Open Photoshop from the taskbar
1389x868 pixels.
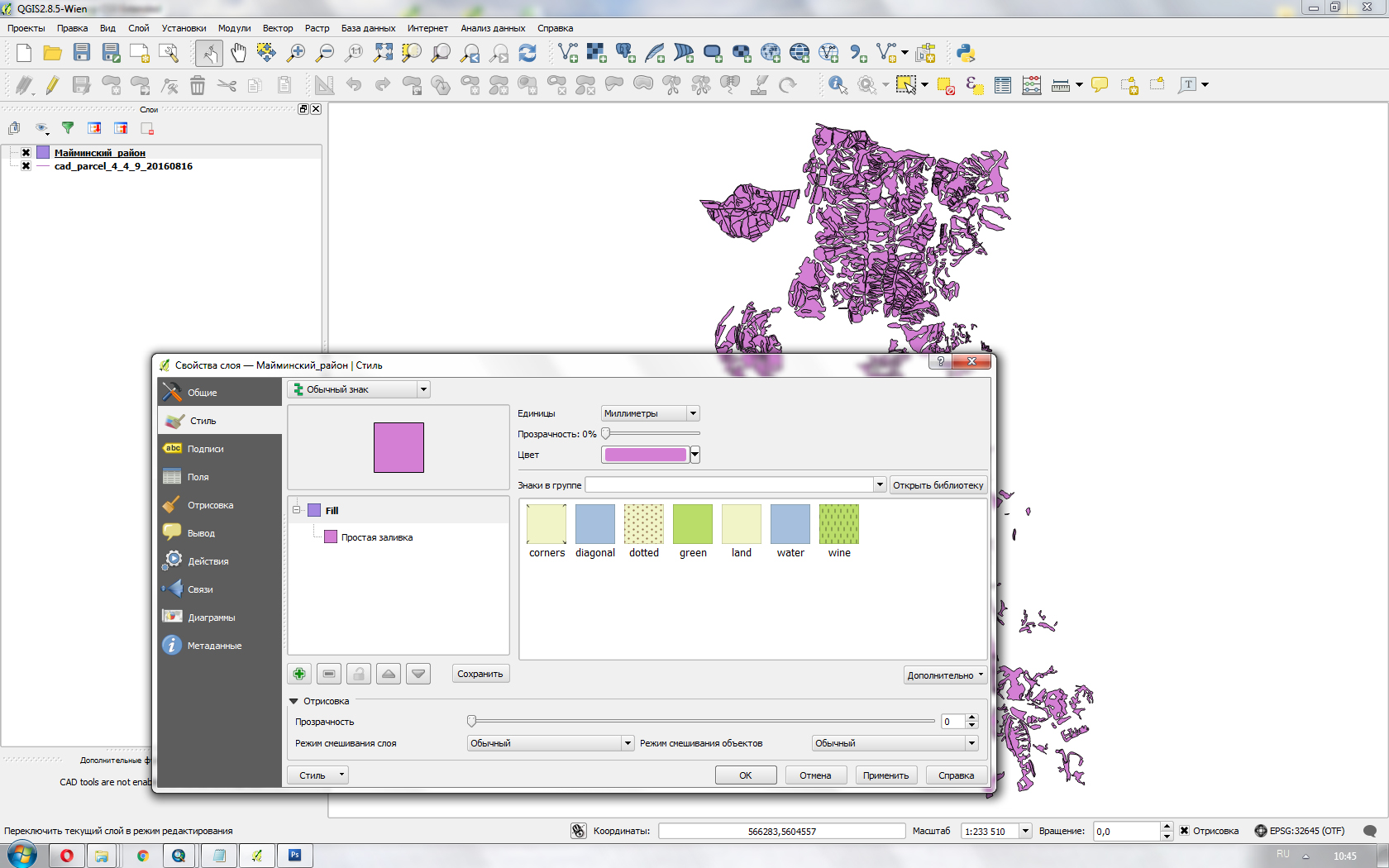click(x=294, y=856)
